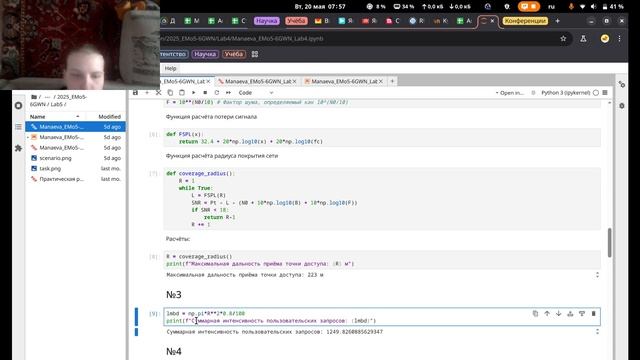640x360 pixels.
Task: Click inside the active code cell with lmbd
Action: point(382,317)
